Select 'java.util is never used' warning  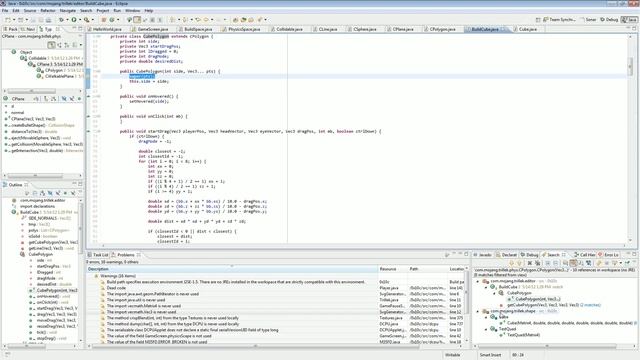point(136,300)
